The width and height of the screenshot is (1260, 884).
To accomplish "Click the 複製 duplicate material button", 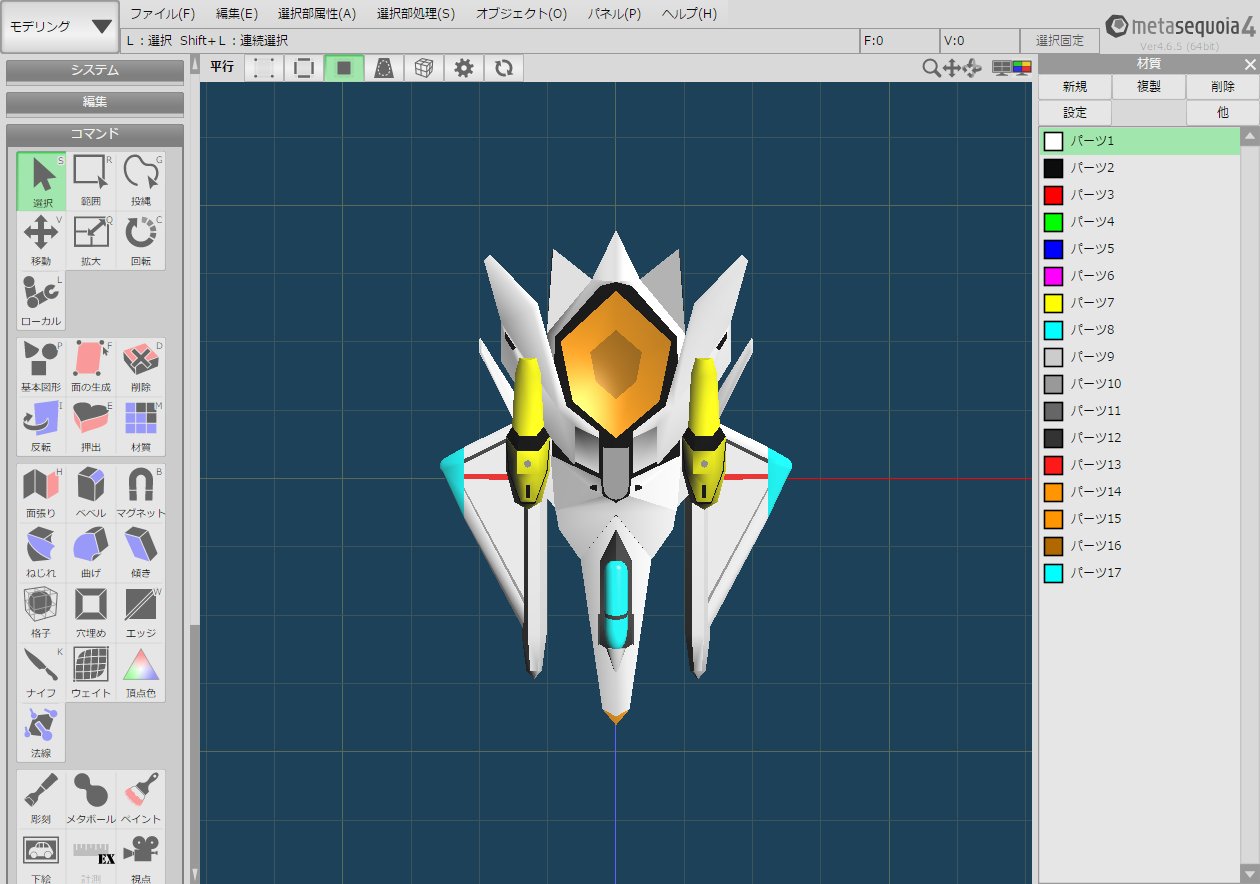I will point(1149,87).
